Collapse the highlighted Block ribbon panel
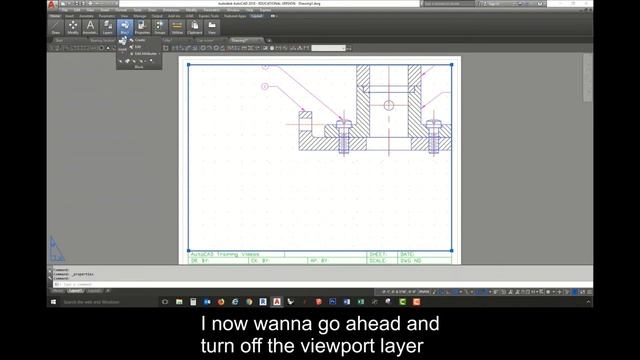Viewport: 640px width, 360px height. pyautogui.click(x=124, y=27)
